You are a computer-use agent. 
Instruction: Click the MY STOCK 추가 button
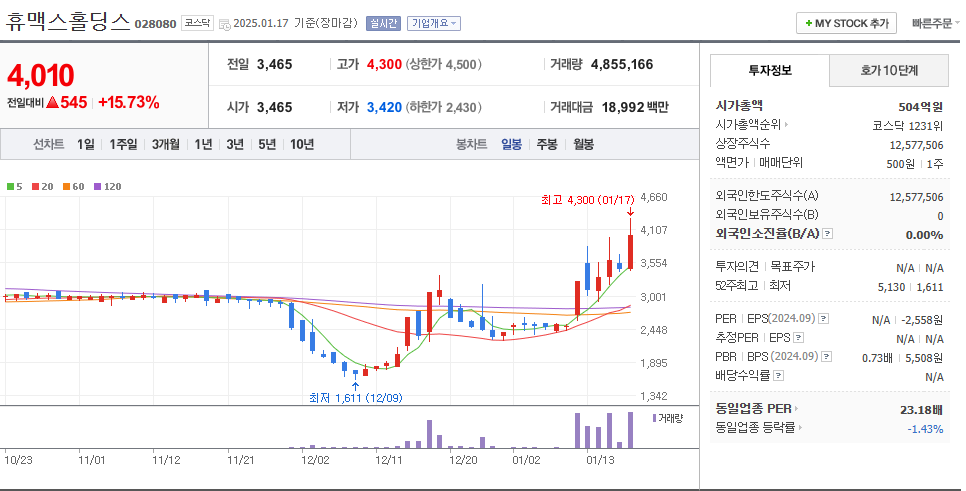tap(846, 23)
